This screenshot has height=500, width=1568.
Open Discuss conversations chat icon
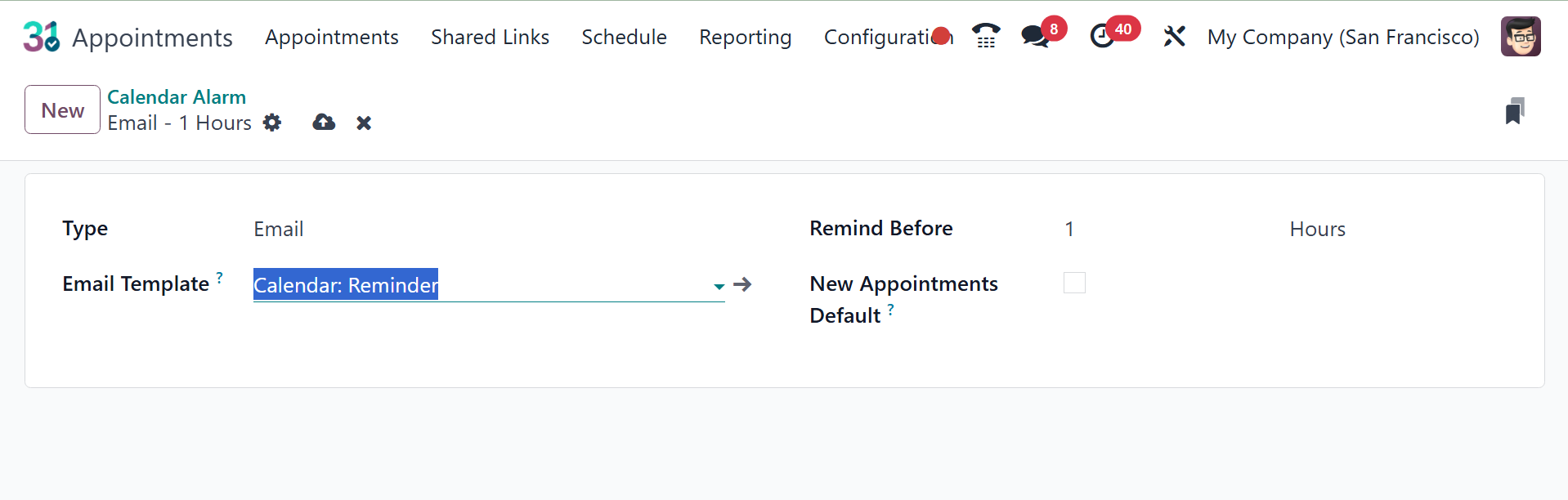click(1035, 36)
